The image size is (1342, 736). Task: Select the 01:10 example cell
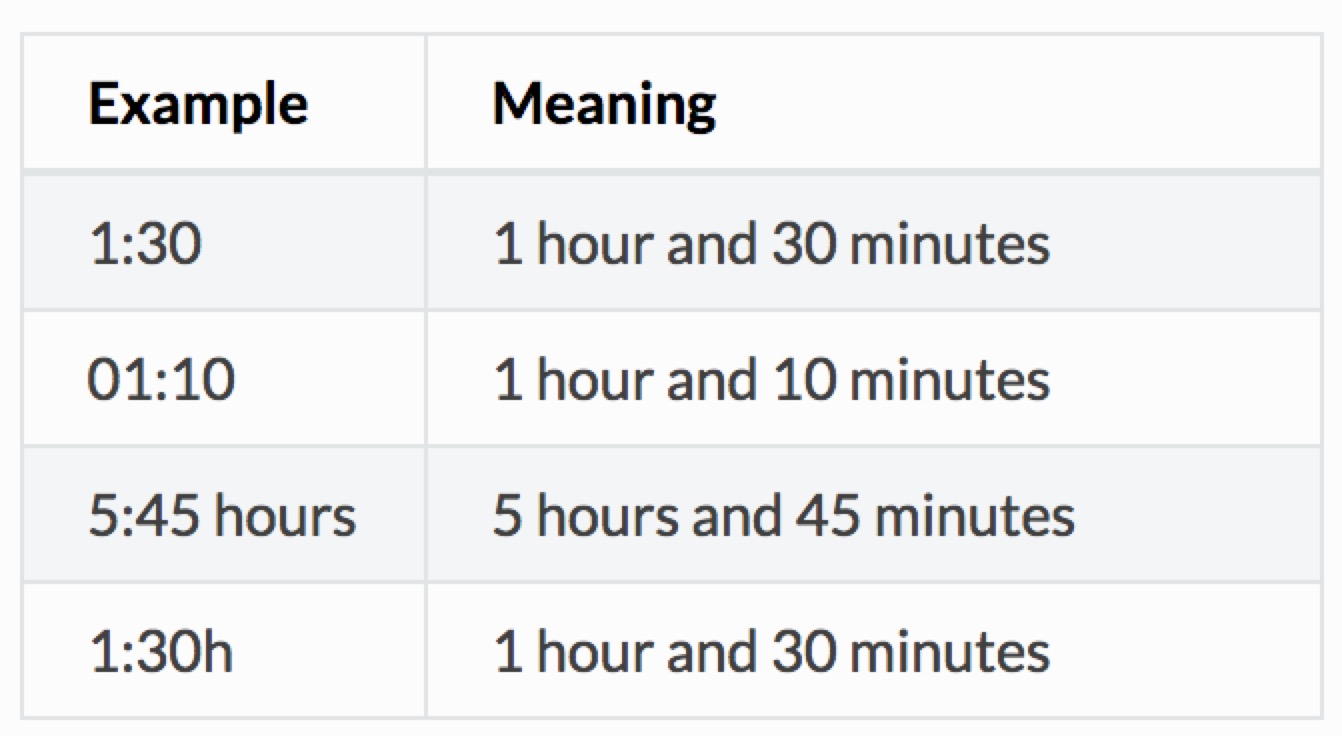coord(162,380)
